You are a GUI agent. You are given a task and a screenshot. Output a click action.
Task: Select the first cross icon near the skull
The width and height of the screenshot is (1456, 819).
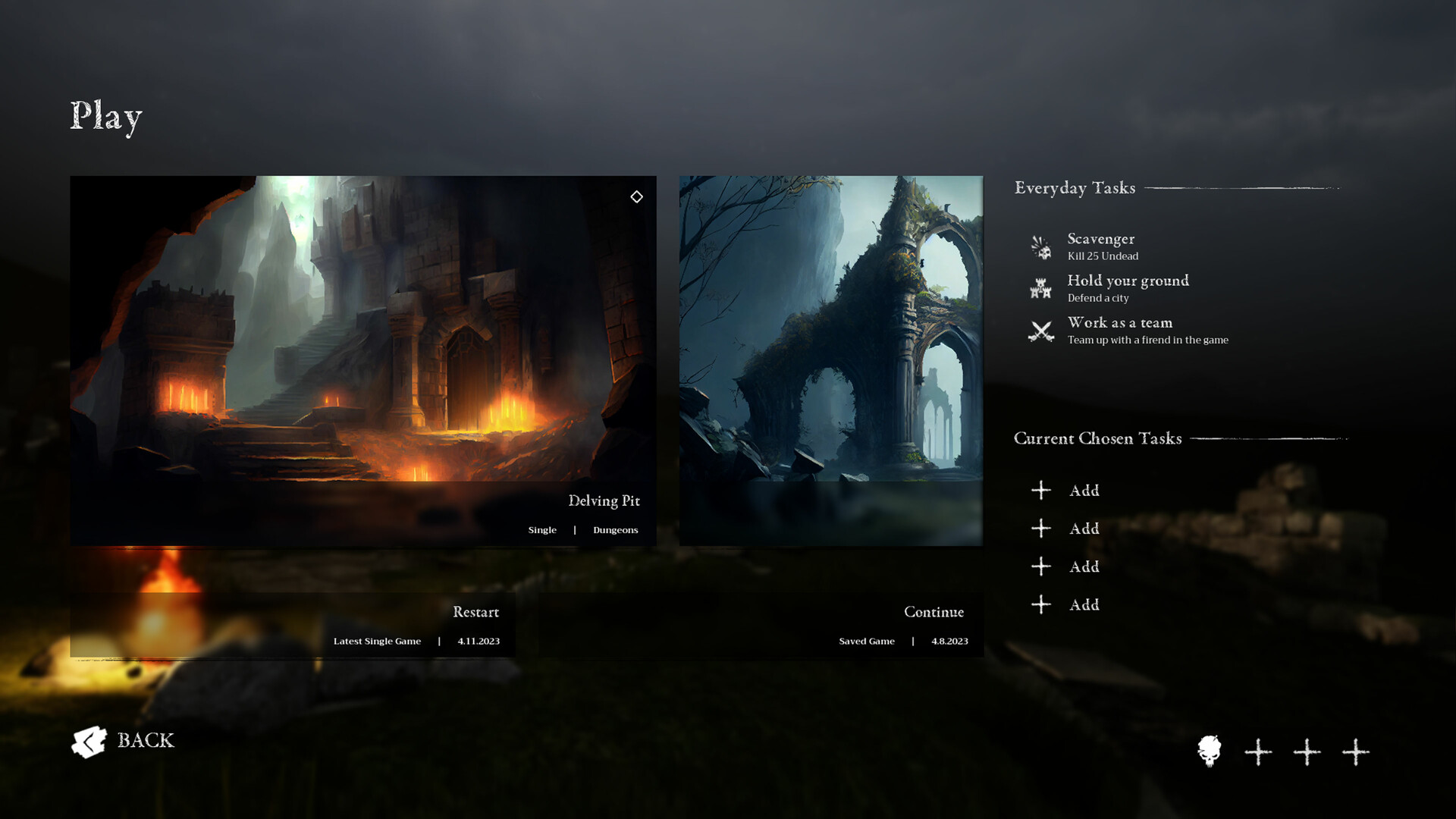(1258, 751)
